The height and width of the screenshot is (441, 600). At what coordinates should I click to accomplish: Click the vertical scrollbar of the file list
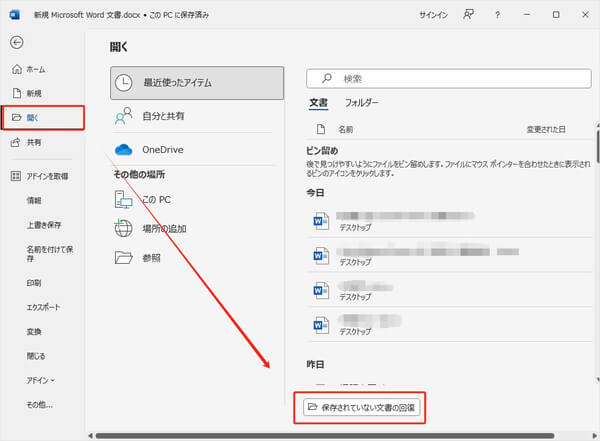point(597,147)
